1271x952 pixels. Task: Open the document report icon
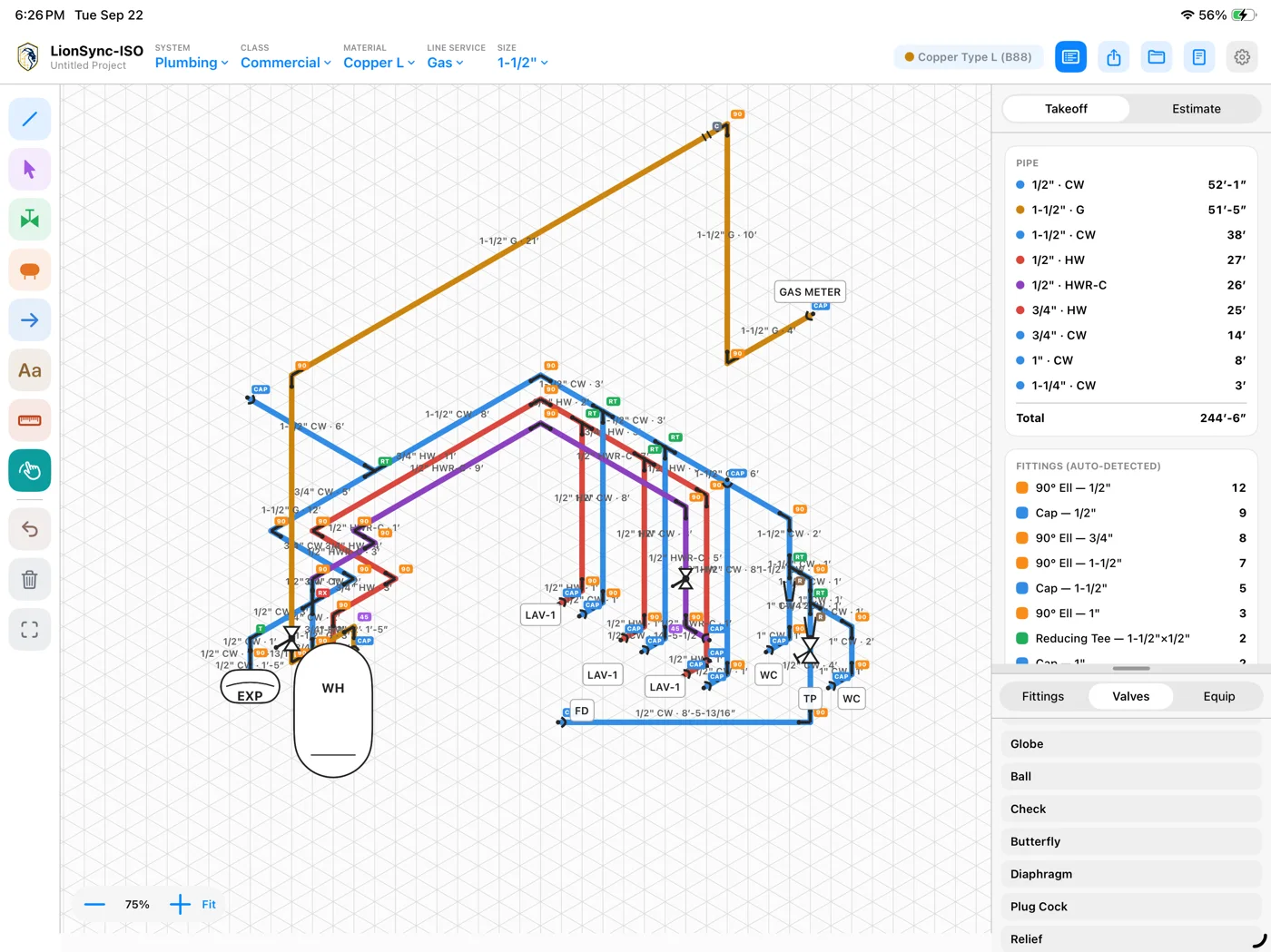click(1199, 57)
